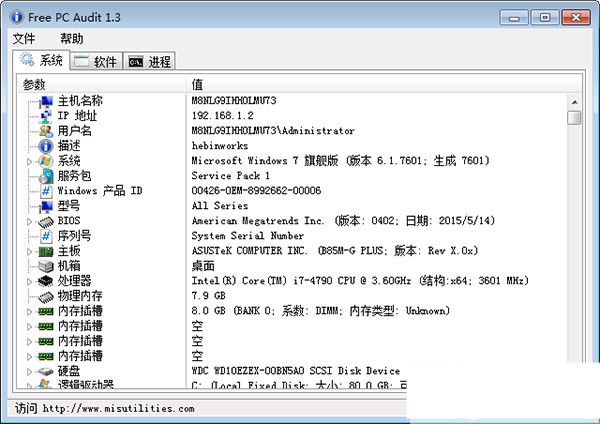Click the service pack icon beside 服务包

tap(46, 176)
